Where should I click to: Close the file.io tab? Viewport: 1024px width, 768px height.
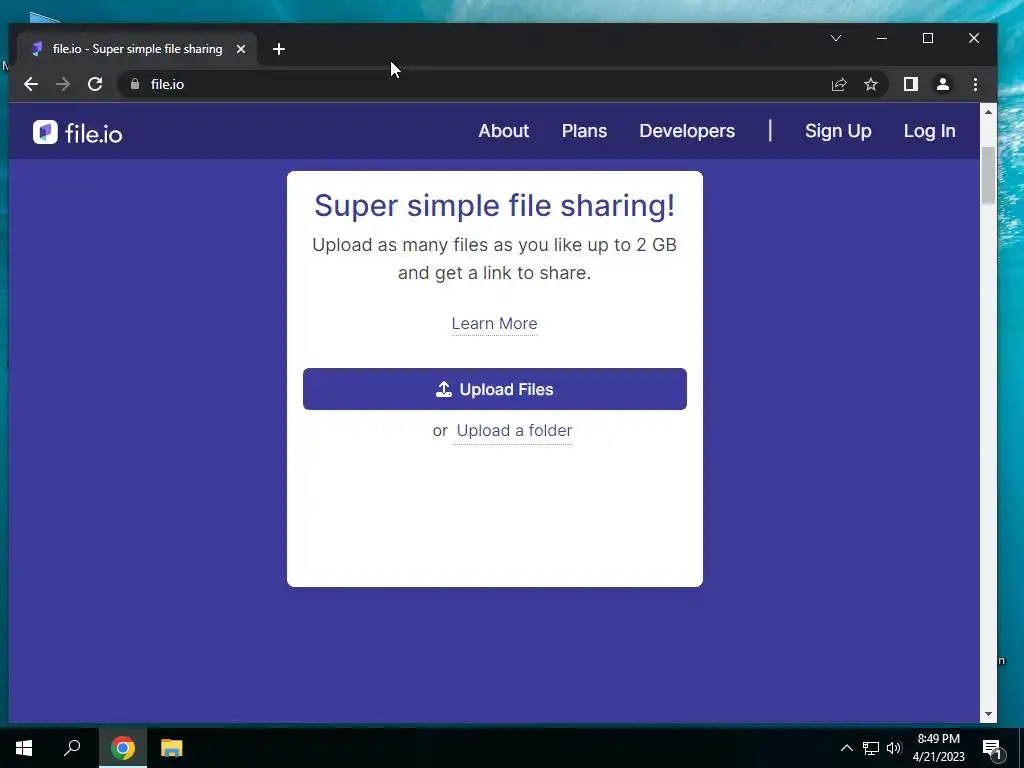click(x=241, y=49)
